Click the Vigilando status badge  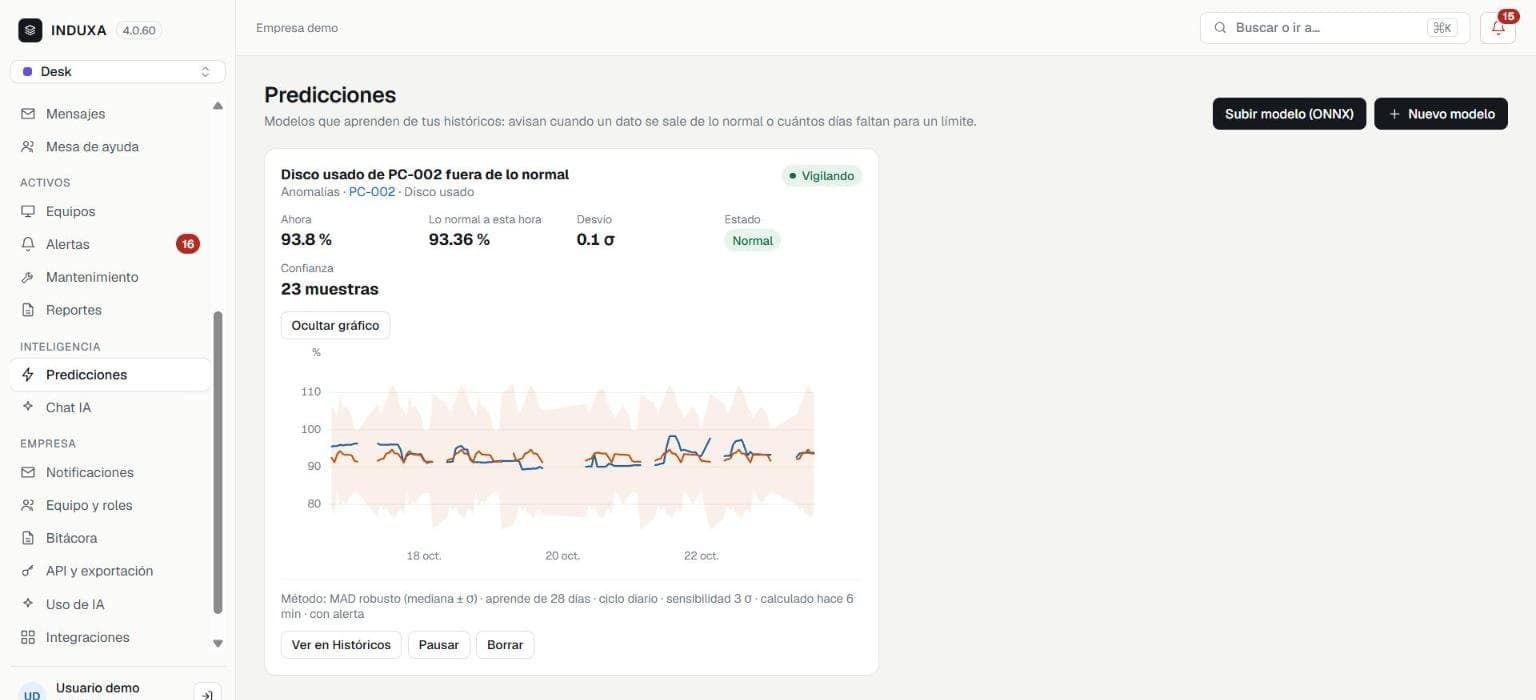tap(822, 176)
